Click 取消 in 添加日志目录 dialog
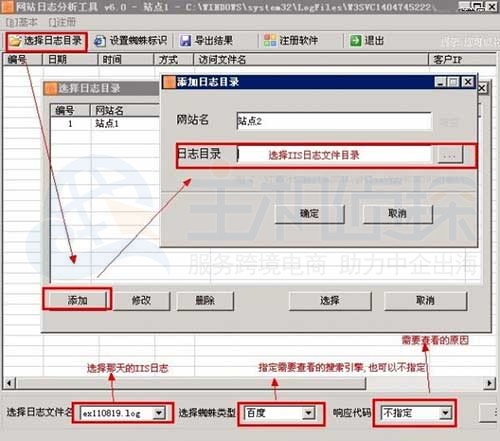 click(x=398, y=214)
